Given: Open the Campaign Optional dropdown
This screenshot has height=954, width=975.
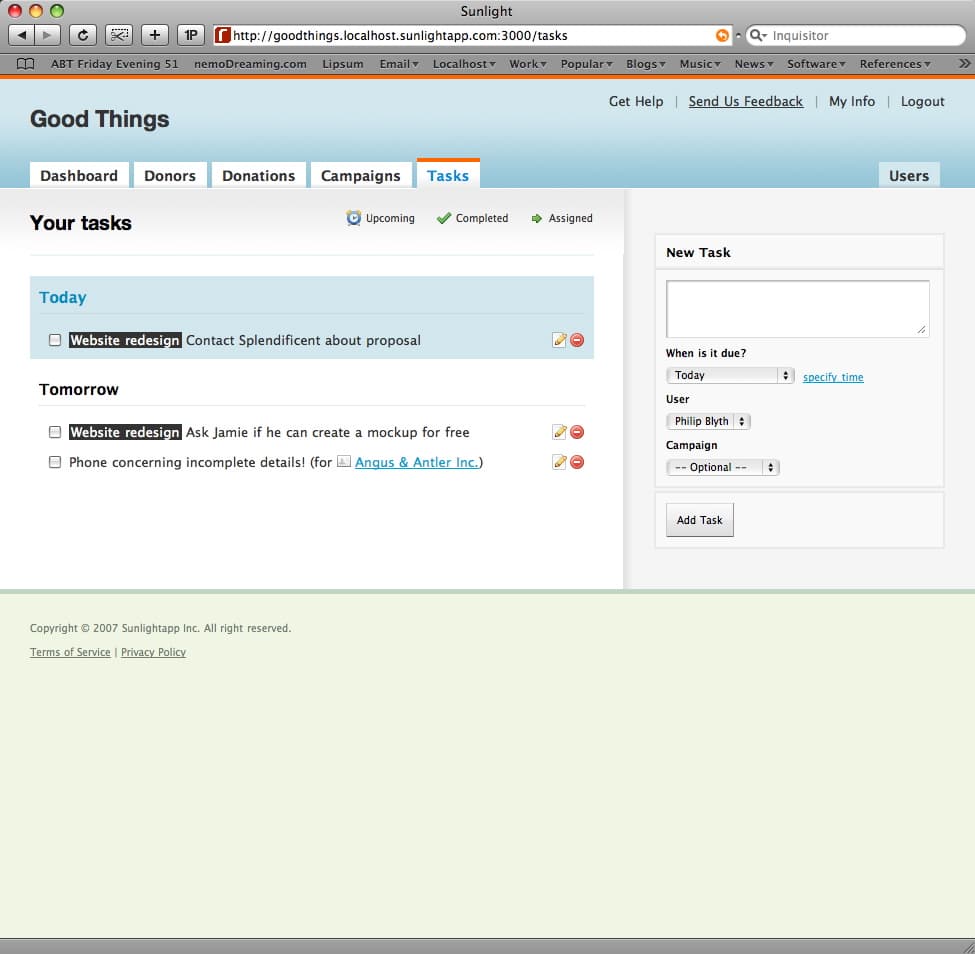Looking at the screenshot, I should (722, 467).
